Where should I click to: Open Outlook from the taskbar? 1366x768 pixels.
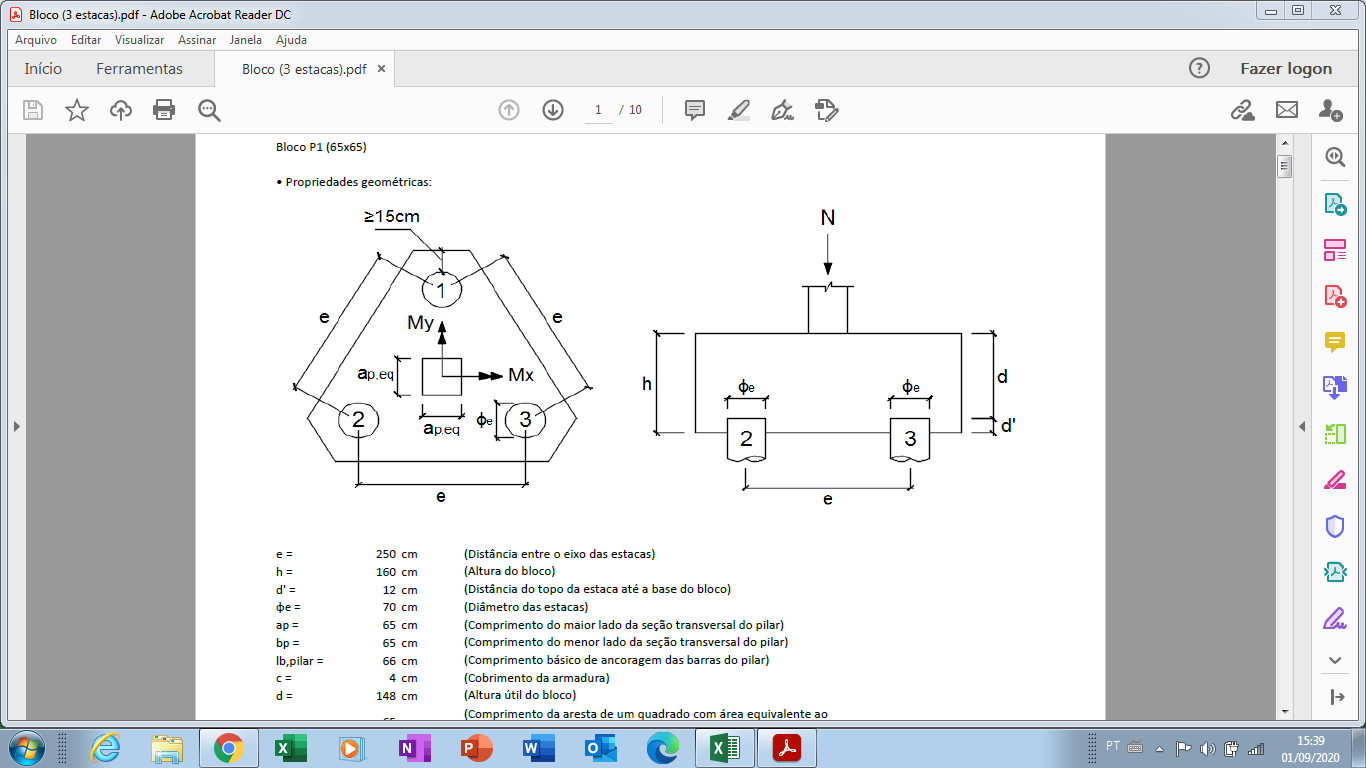coord(599,748)
